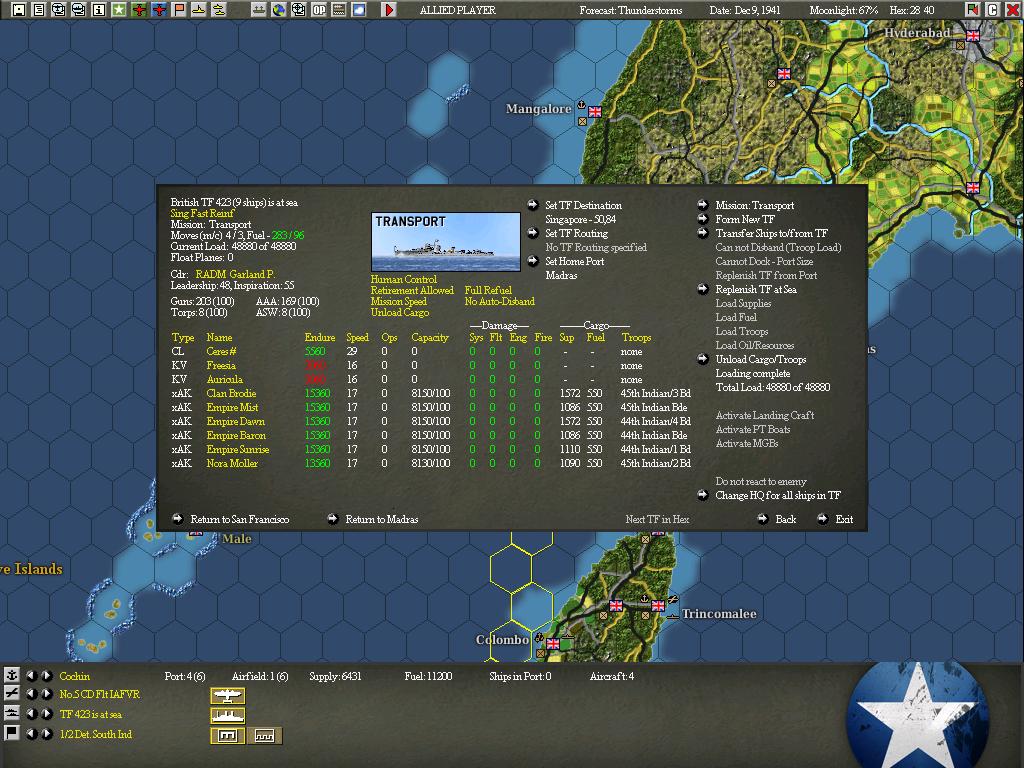Select Set TF Destination option

pyautogui.click(x=583, y=205)
